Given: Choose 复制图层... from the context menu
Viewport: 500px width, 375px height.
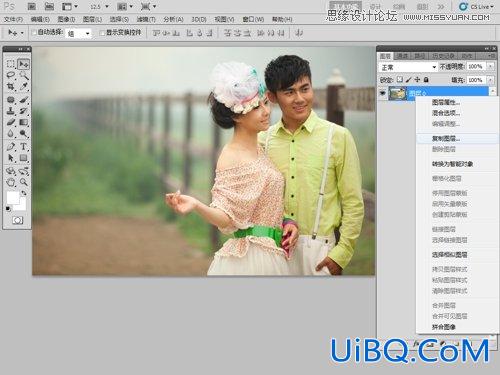Looking at the screenshot, I should pos(446,138).
